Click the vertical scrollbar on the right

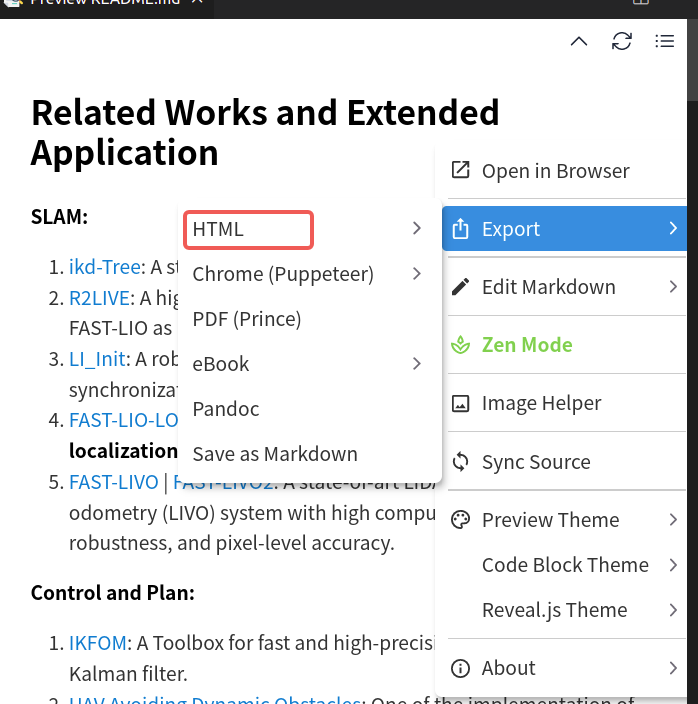691,60
